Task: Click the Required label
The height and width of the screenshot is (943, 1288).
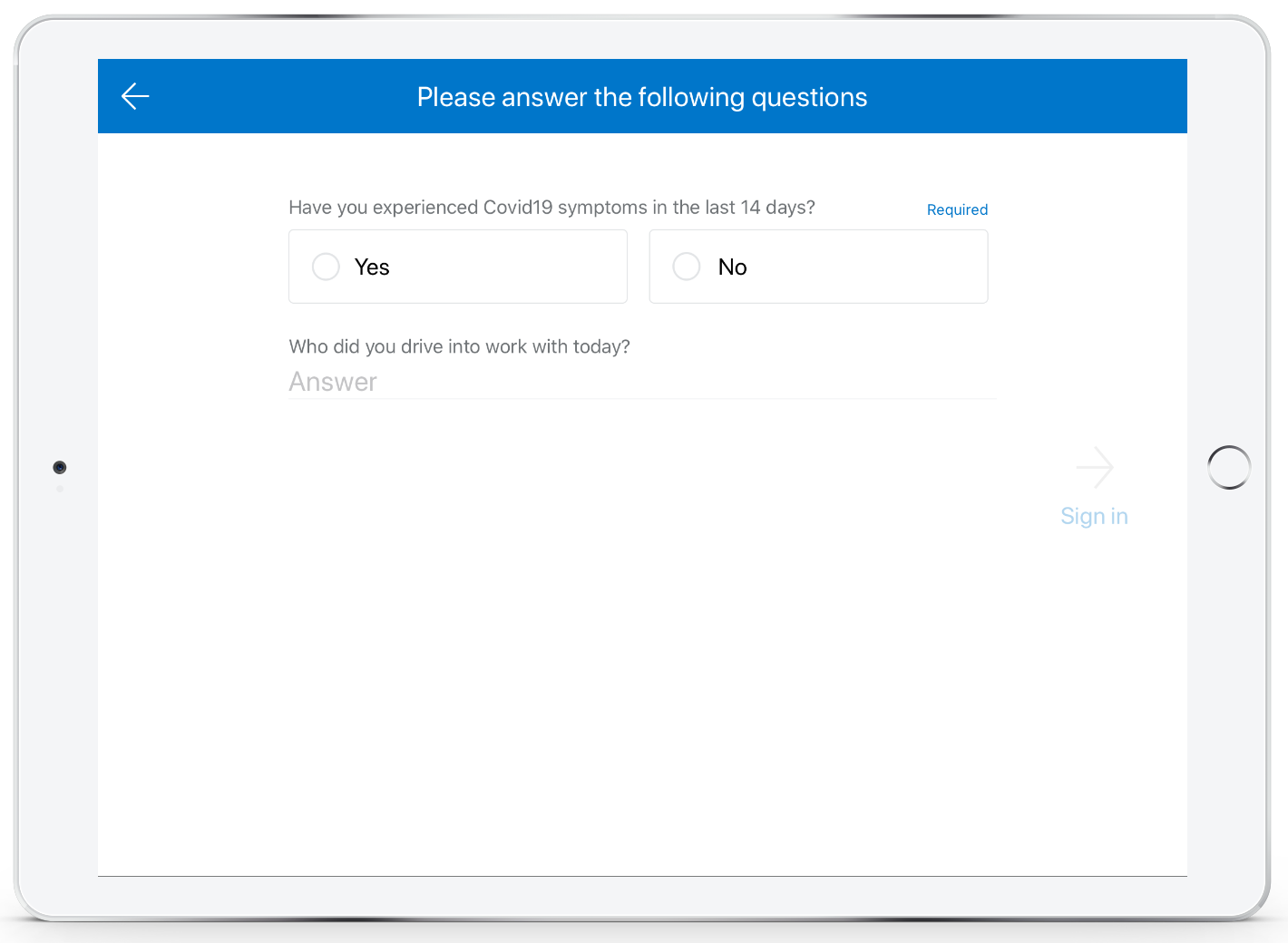Action: [957, 209]
